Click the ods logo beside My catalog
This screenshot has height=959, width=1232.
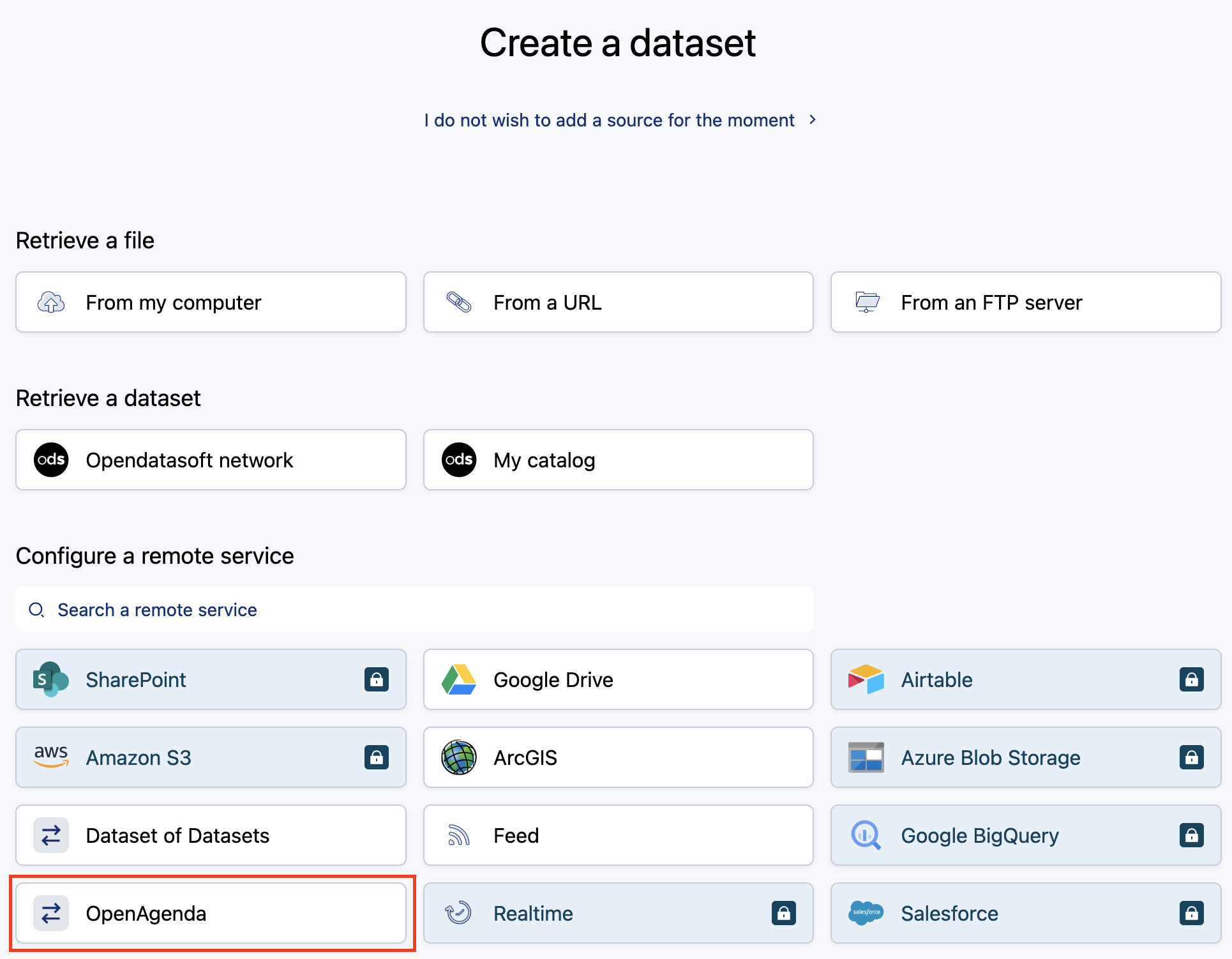[458, 460]
